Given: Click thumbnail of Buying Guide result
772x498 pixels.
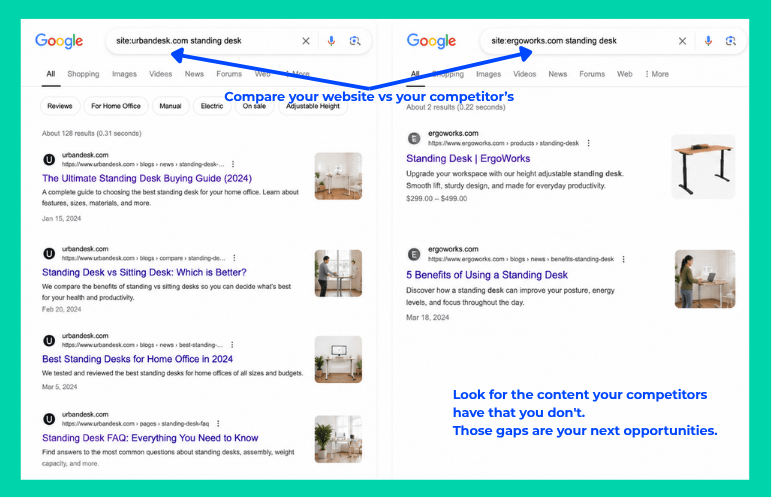Looking at the screenshot, I should point(338,176).
